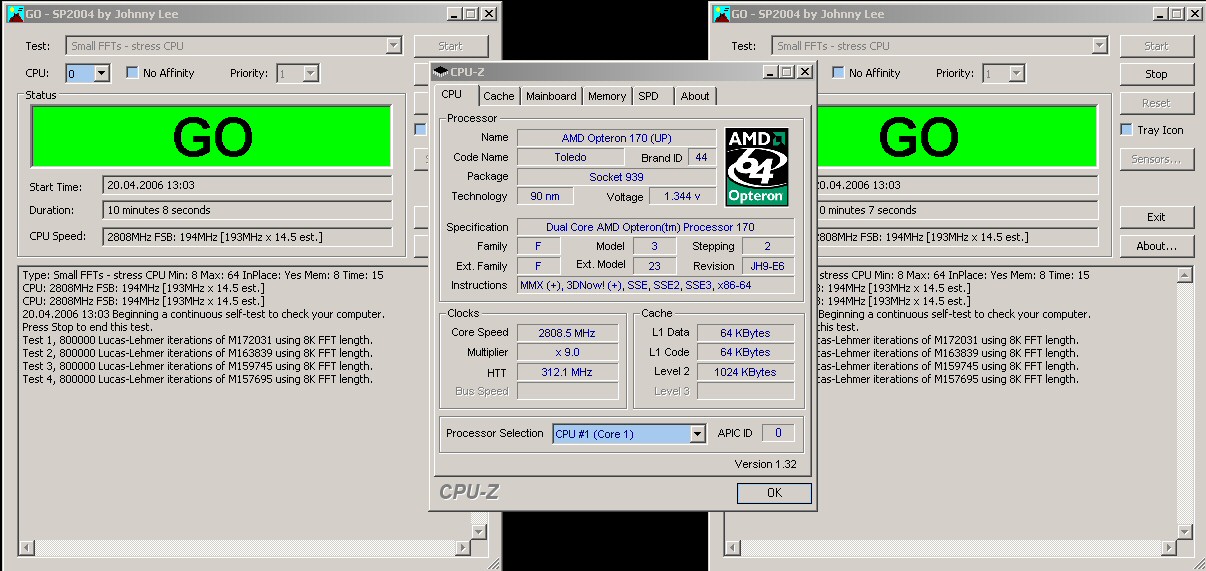Open Priority dropdown in left SP2004 window
This screenshot has height=571, width=1206.
tap(311, 73)
